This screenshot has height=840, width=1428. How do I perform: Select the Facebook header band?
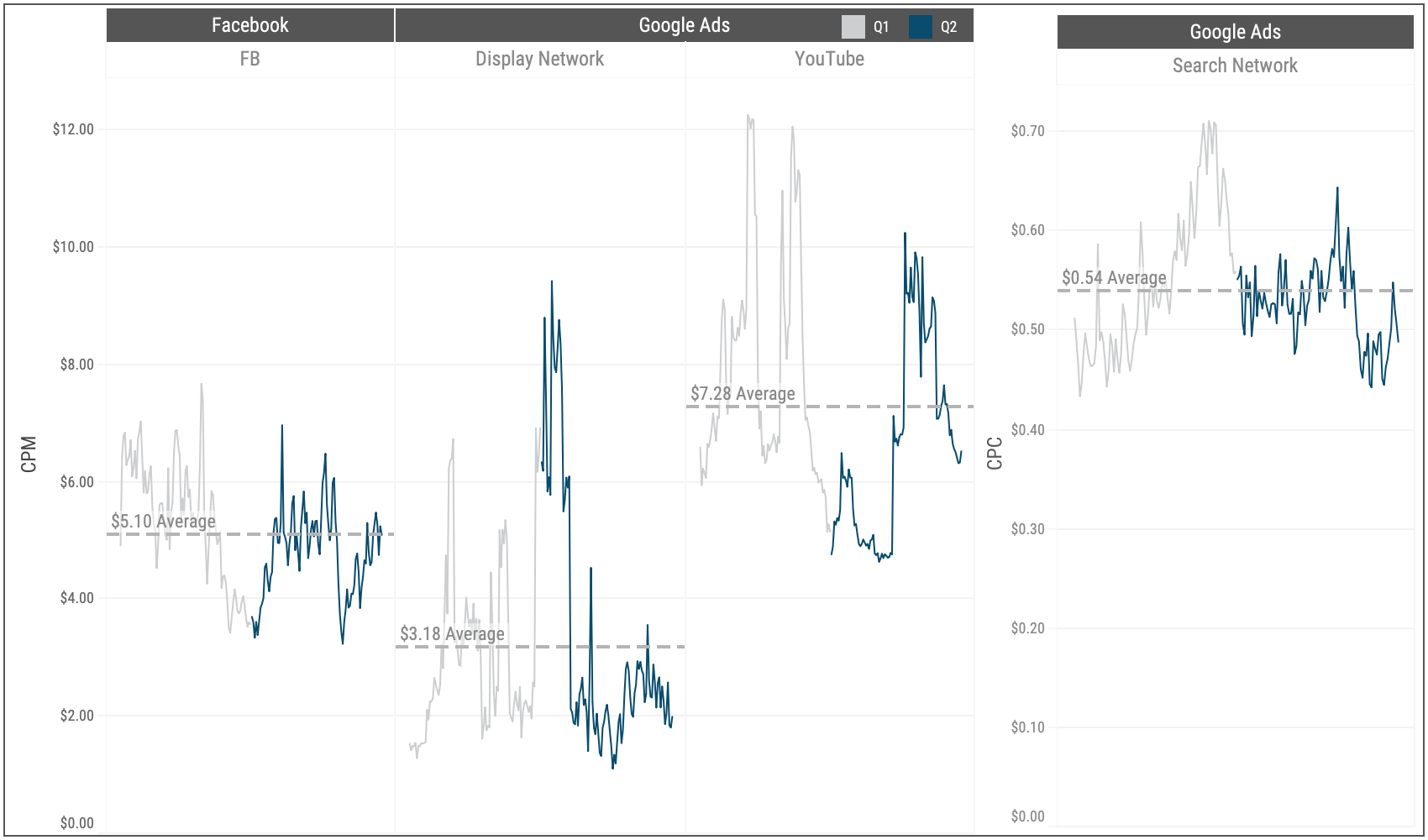(250, 25)
